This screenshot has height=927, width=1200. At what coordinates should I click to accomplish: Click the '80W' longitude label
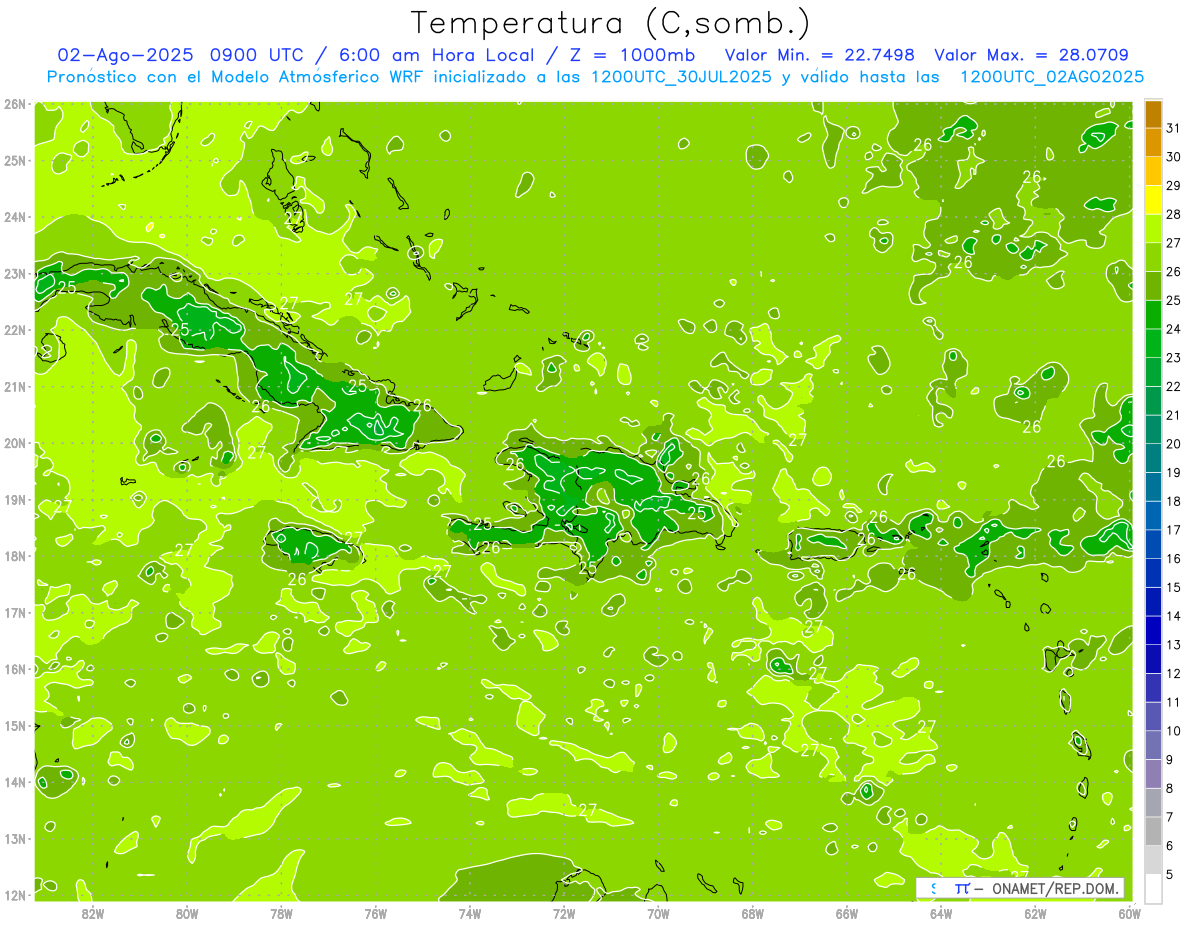[x=186, y=912]
